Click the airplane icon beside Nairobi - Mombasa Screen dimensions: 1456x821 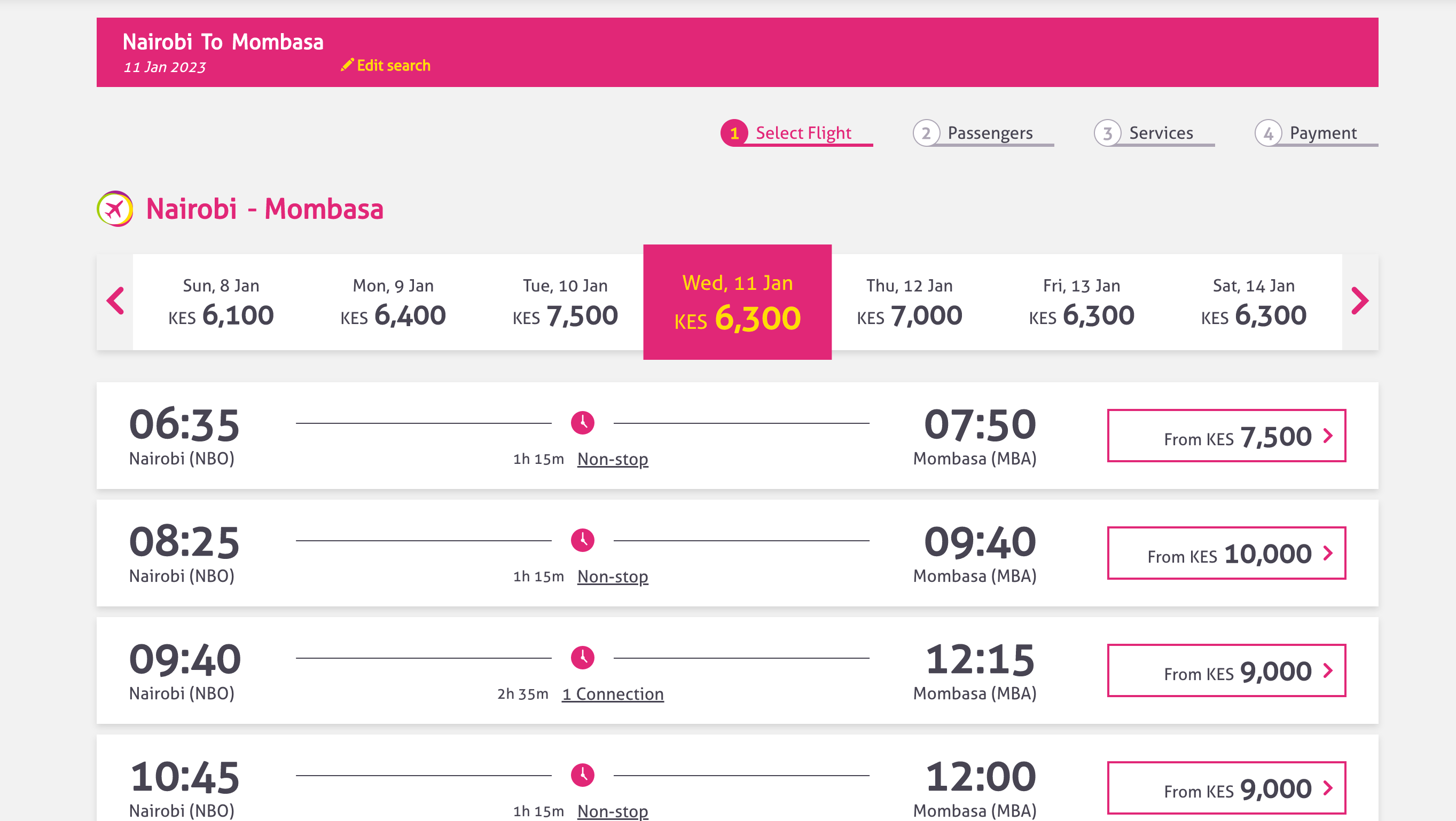click(115, 209)
